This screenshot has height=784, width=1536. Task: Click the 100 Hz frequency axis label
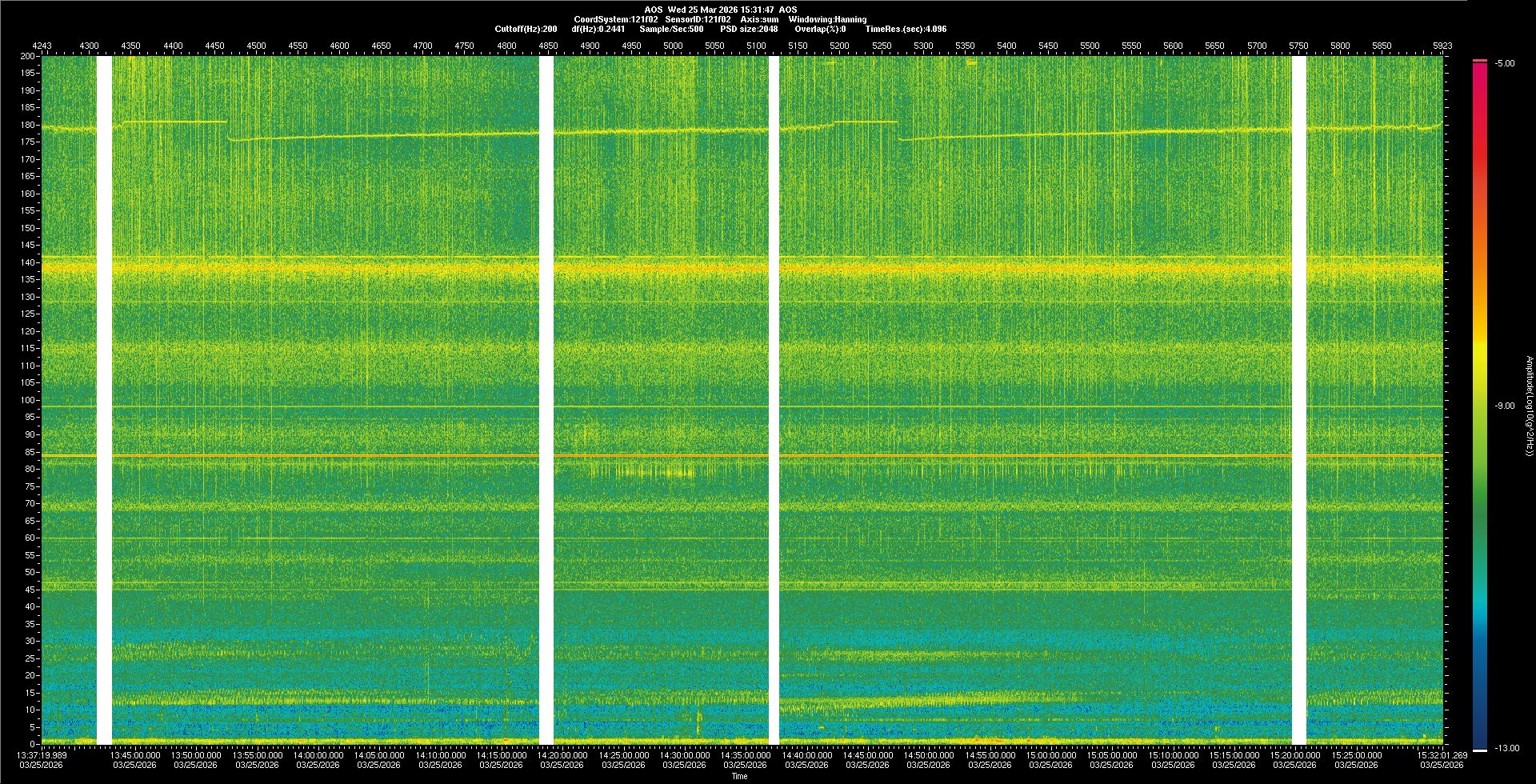[28, 400]
